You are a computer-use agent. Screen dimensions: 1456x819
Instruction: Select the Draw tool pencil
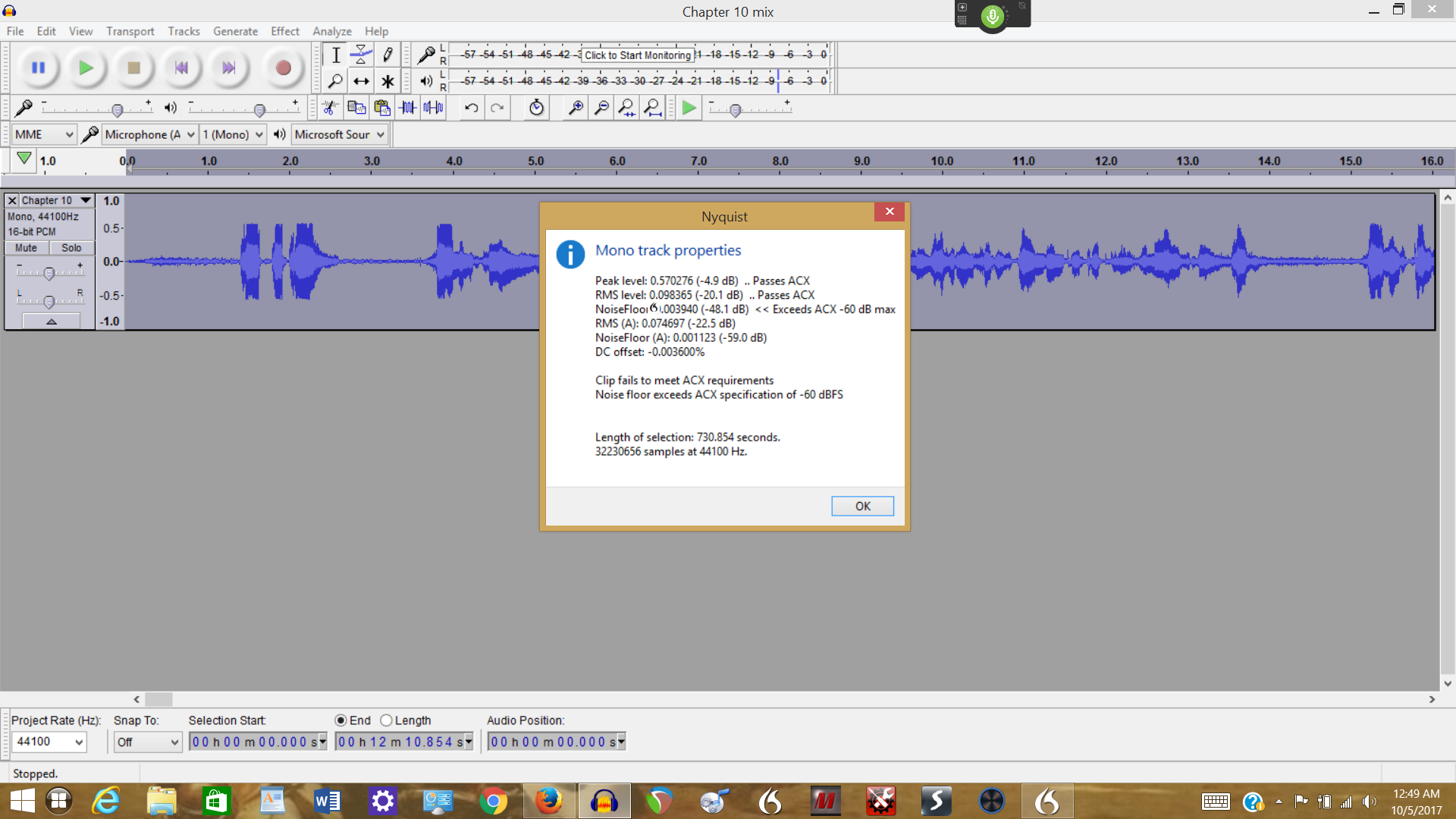387,54
